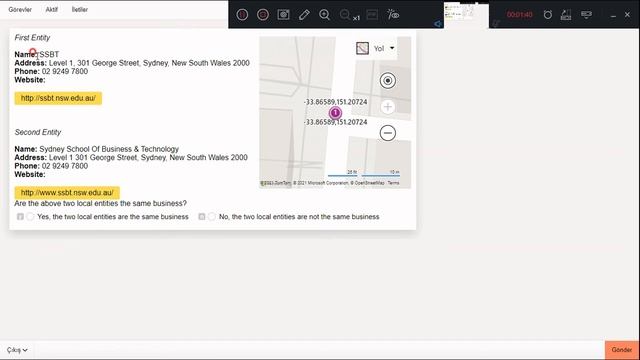The image size is (640, 360).
Task: Select Yes, the same business radio button
Action: click(30, 217)
